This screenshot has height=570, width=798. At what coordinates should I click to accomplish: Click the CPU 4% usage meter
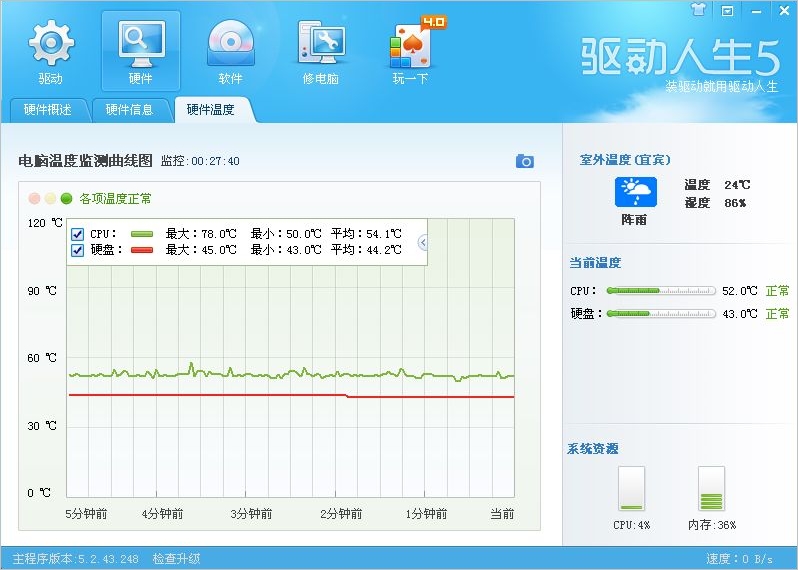[x=632, y=489]
